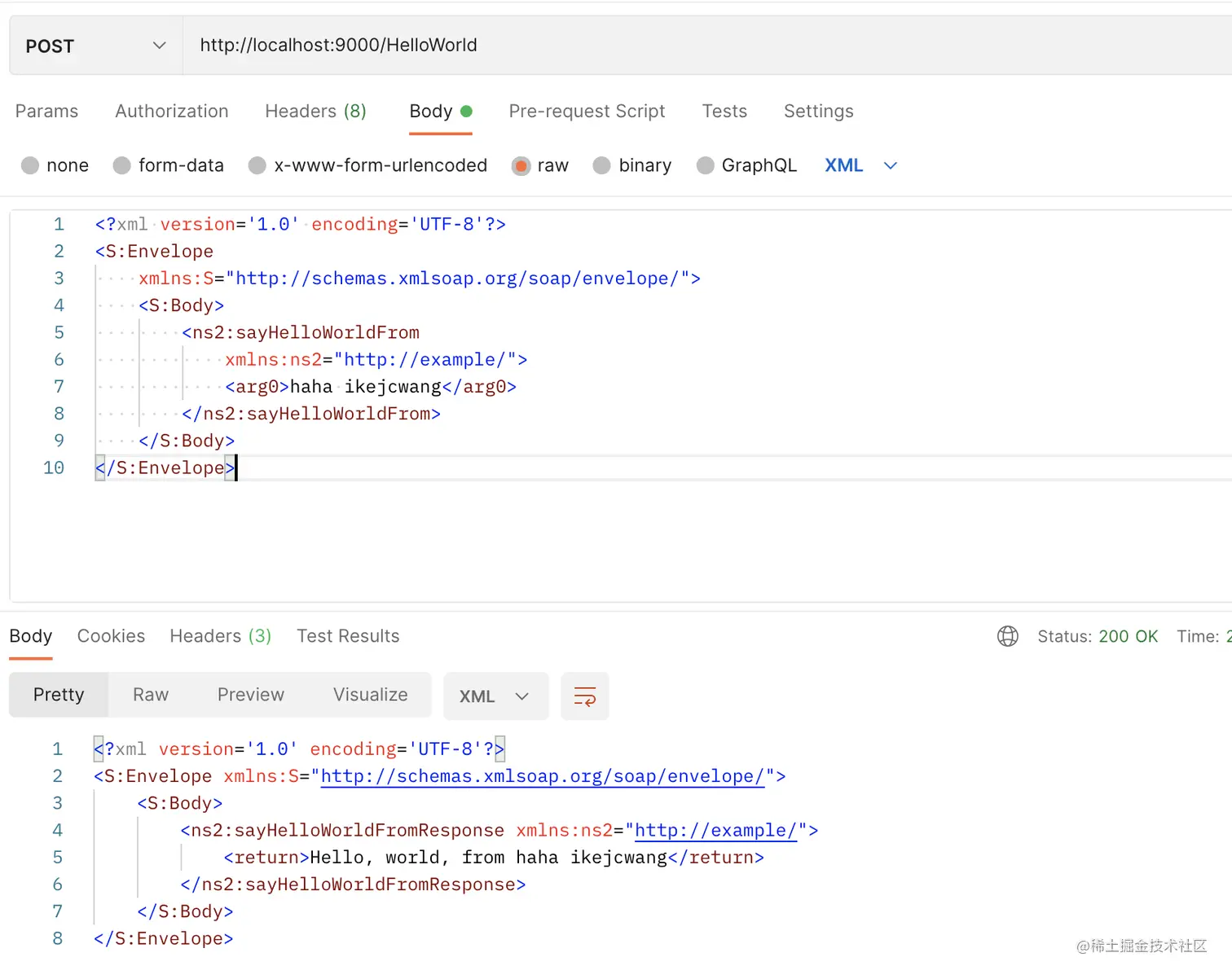Choose x-www-form-urlencoded body type

[x=257, y=165]
